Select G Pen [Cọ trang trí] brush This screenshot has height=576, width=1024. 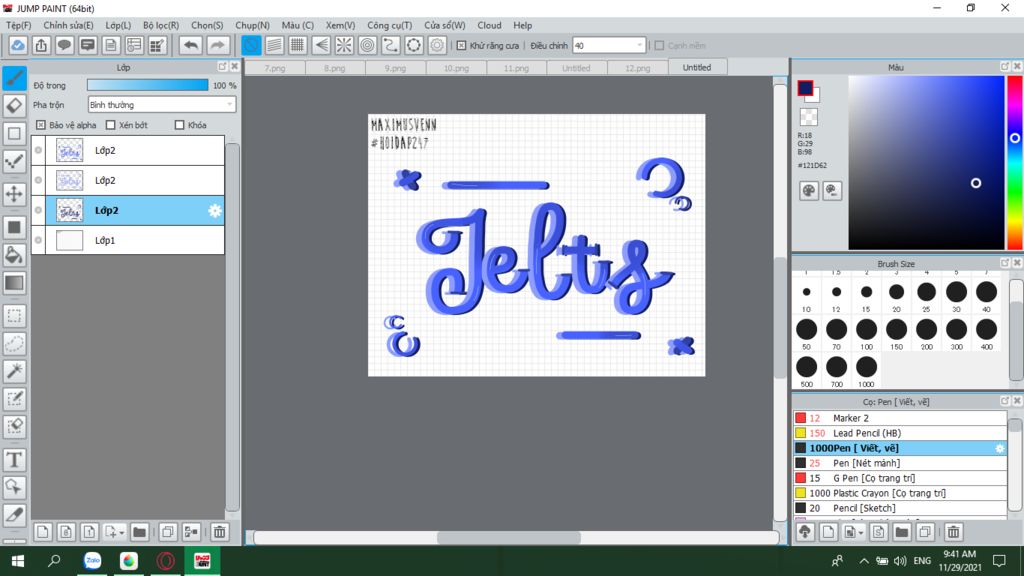pyautogui.click(x=900, y=478)
